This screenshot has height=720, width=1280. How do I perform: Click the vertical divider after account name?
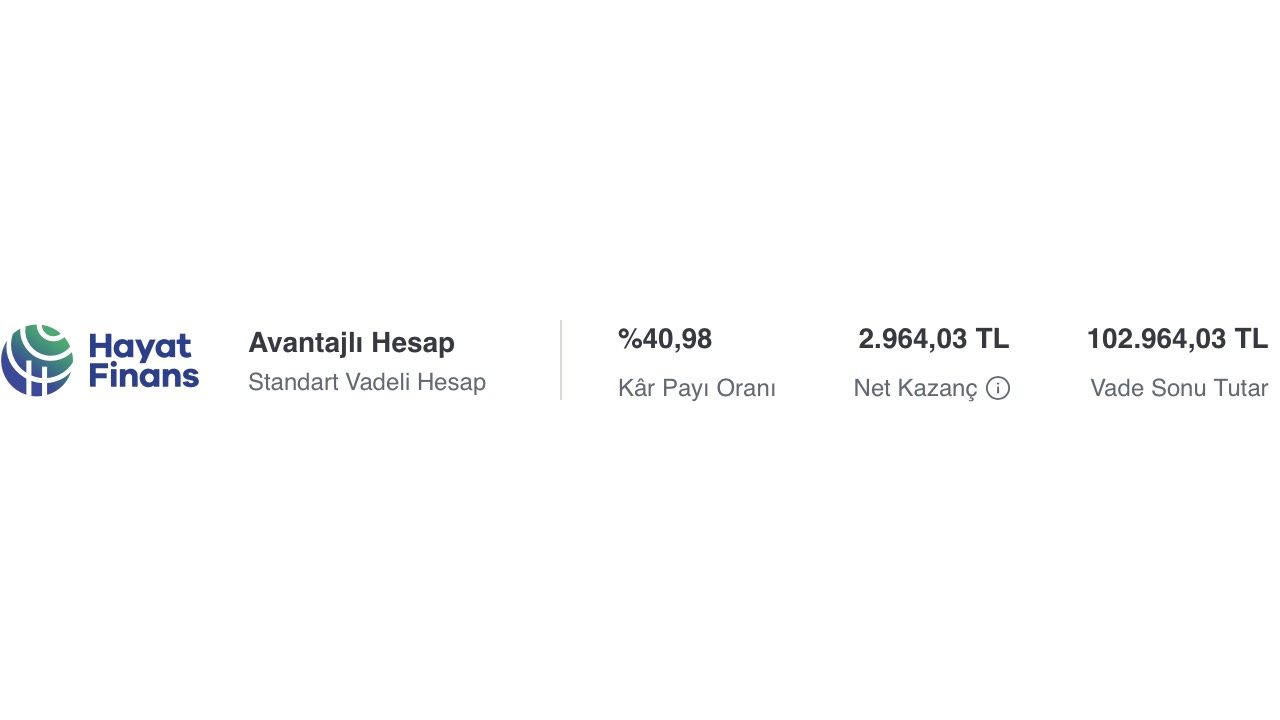561,360
